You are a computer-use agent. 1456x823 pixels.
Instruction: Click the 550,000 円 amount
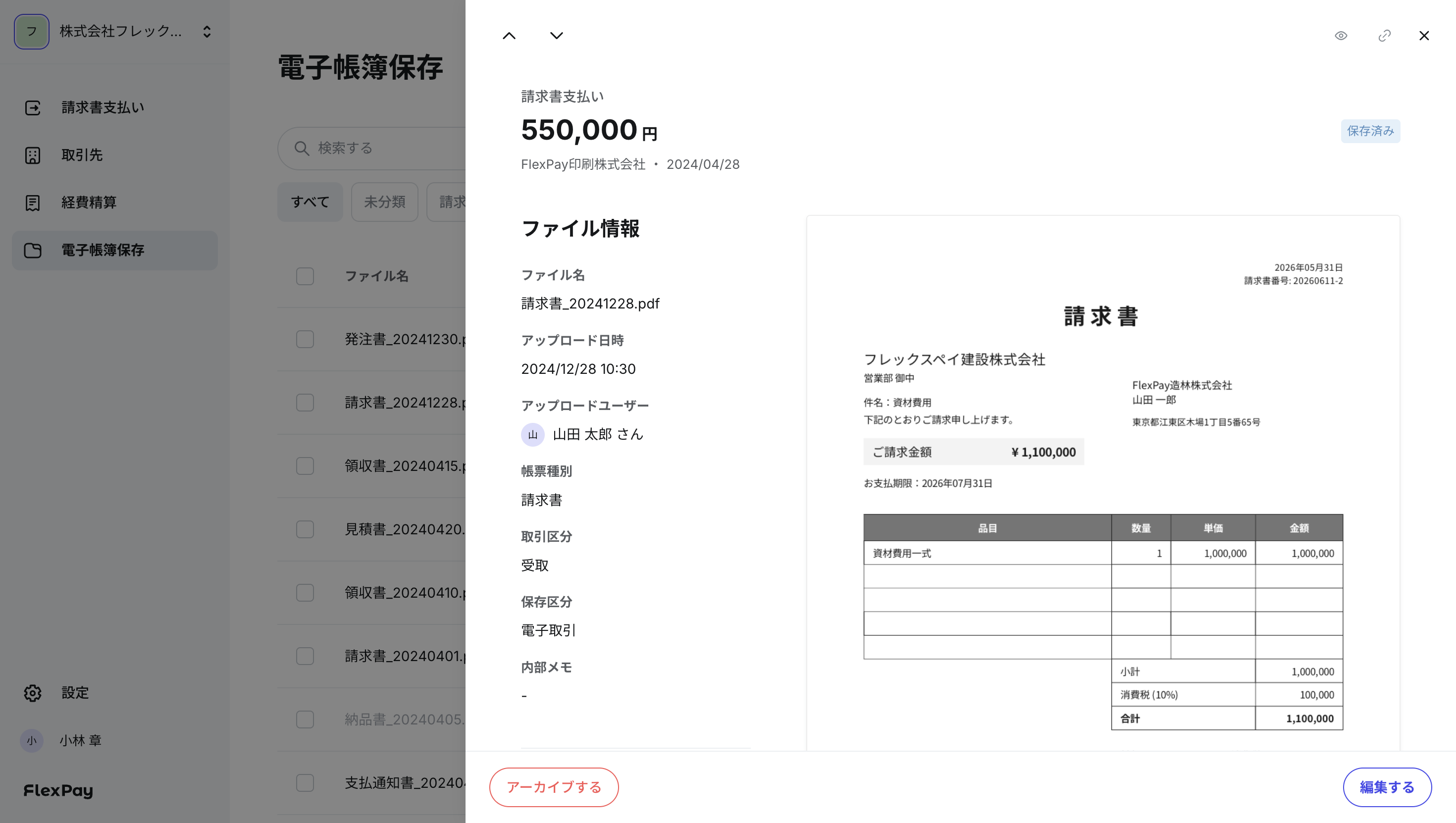click(x=589, y=130)
